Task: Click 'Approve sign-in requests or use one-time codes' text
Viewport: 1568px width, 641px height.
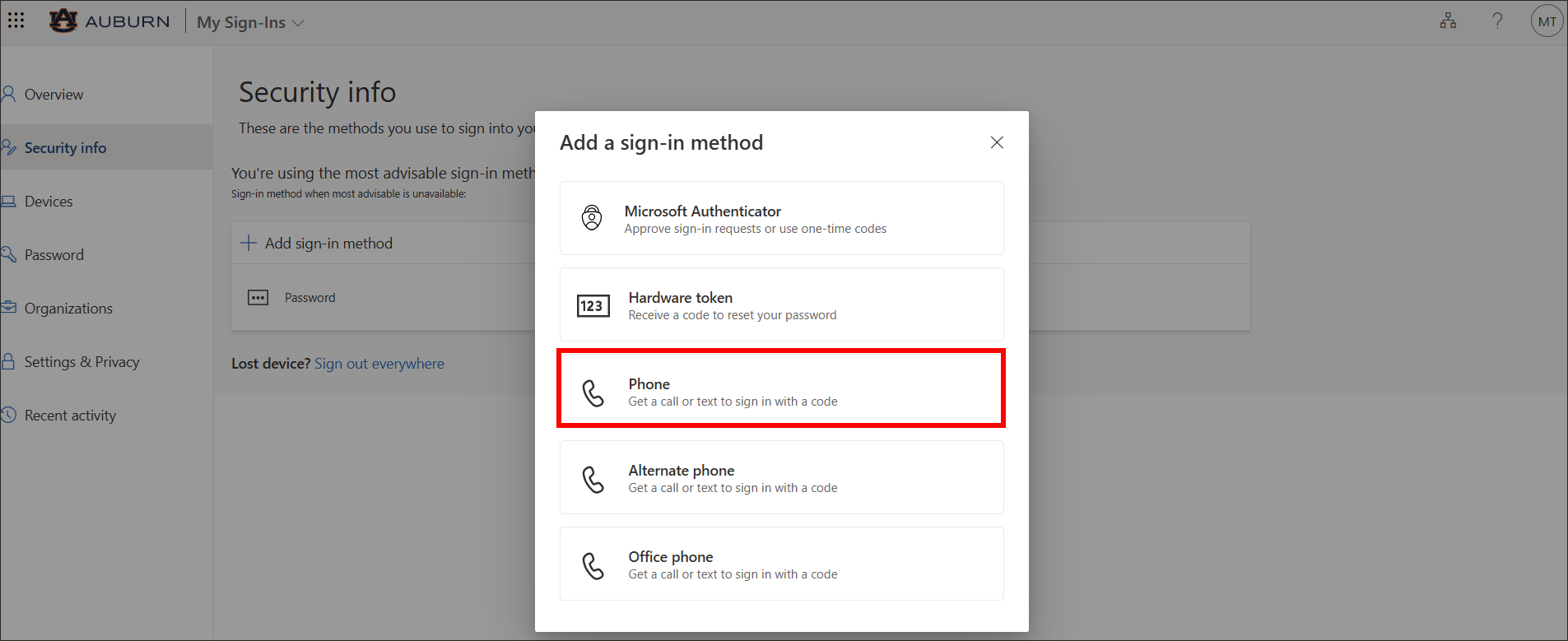Action: pos(755,229)
